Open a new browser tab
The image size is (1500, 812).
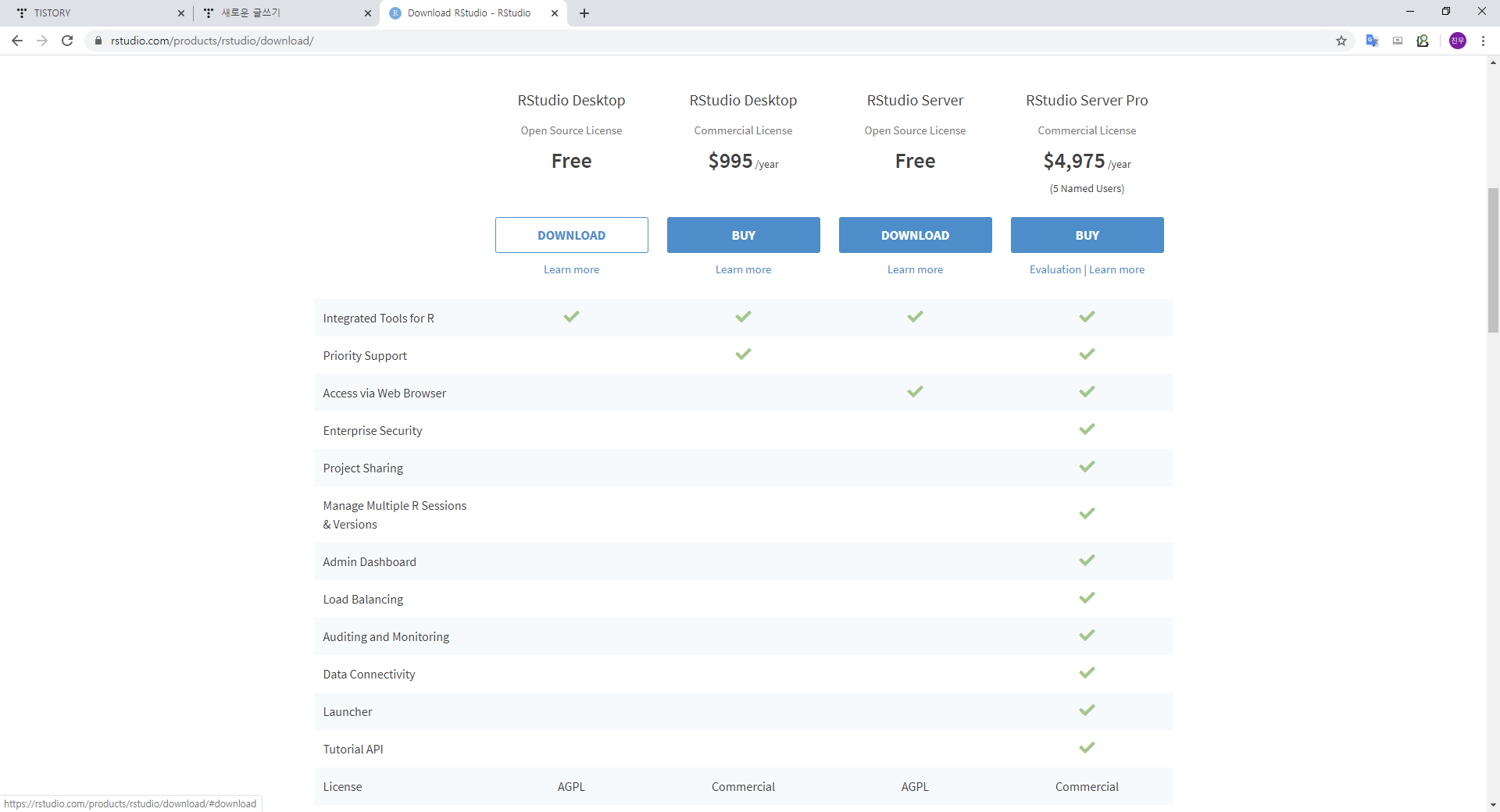pos(584,13)
